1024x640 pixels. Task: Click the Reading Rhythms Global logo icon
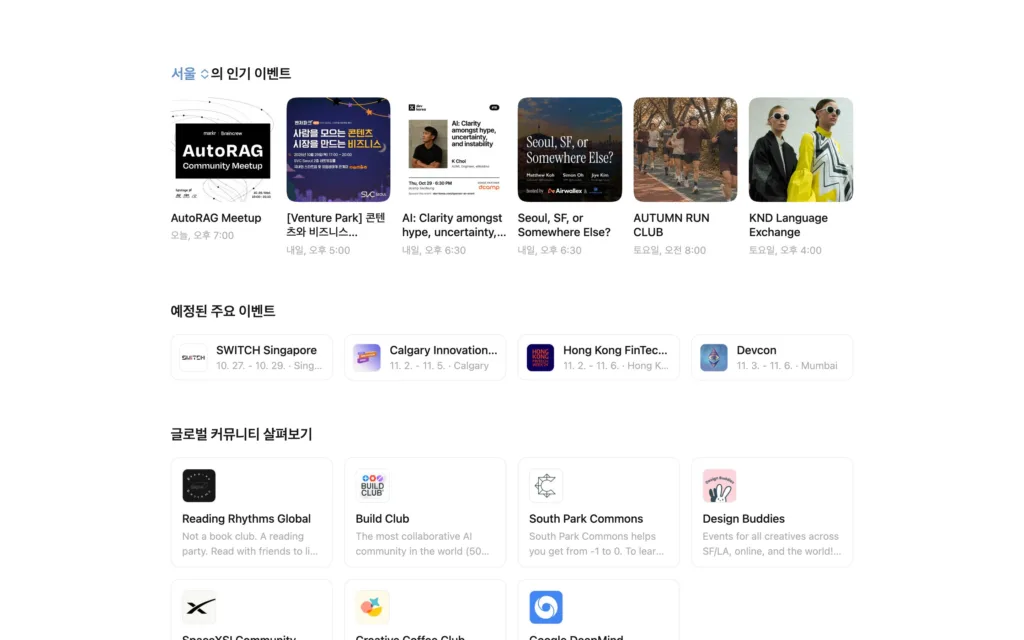[199, 486]
